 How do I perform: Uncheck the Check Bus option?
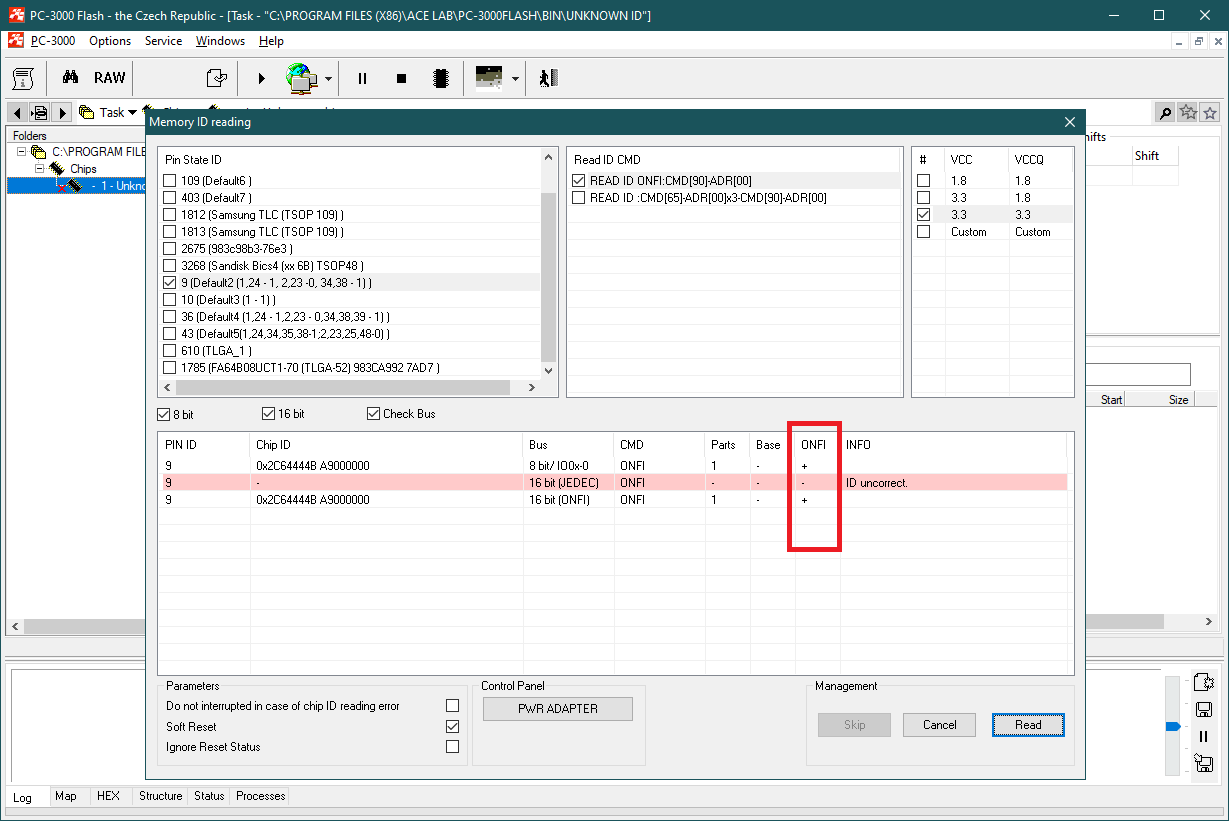[374, 414]
